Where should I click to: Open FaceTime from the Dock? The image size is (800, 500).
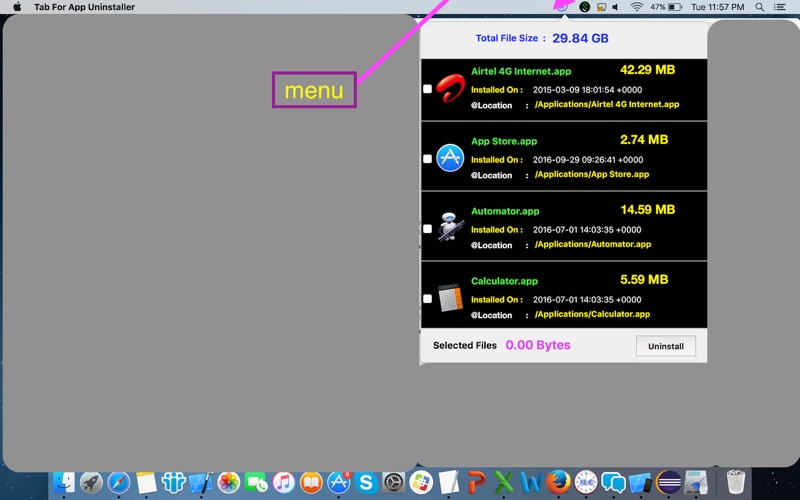256,482
